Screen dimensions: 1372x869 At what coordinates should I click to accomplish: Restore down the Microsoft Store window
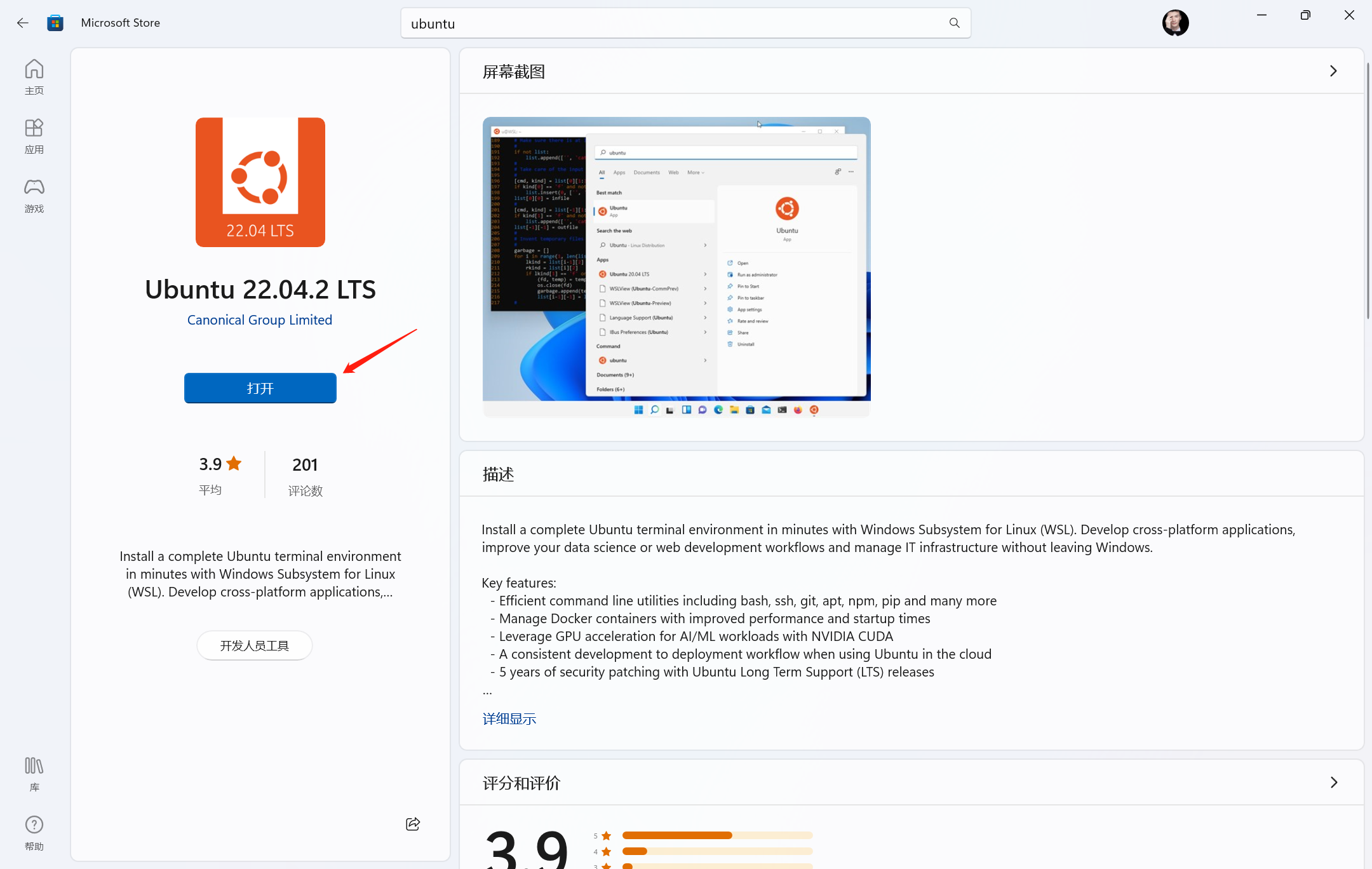pos(1305,15)
